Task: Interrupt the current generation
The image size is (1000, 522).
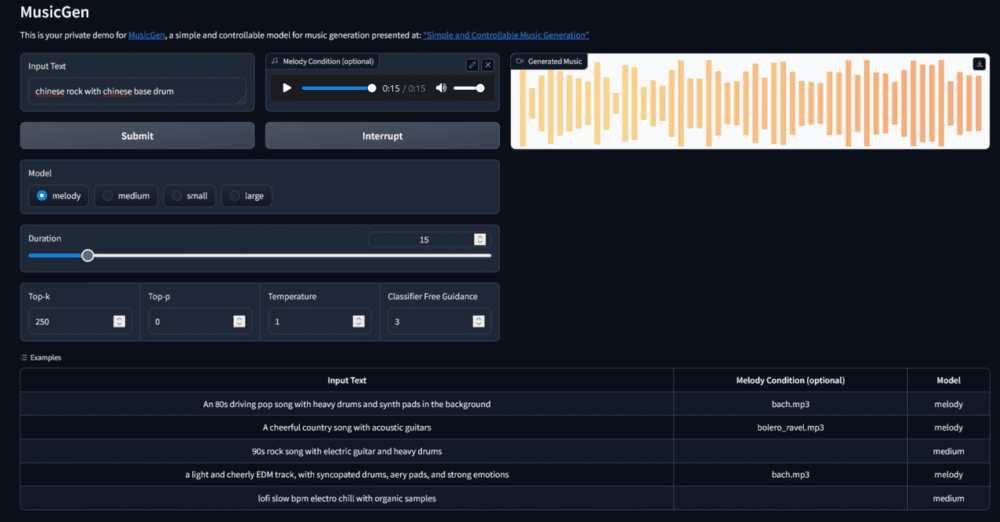Action: (x=382, y=136)
